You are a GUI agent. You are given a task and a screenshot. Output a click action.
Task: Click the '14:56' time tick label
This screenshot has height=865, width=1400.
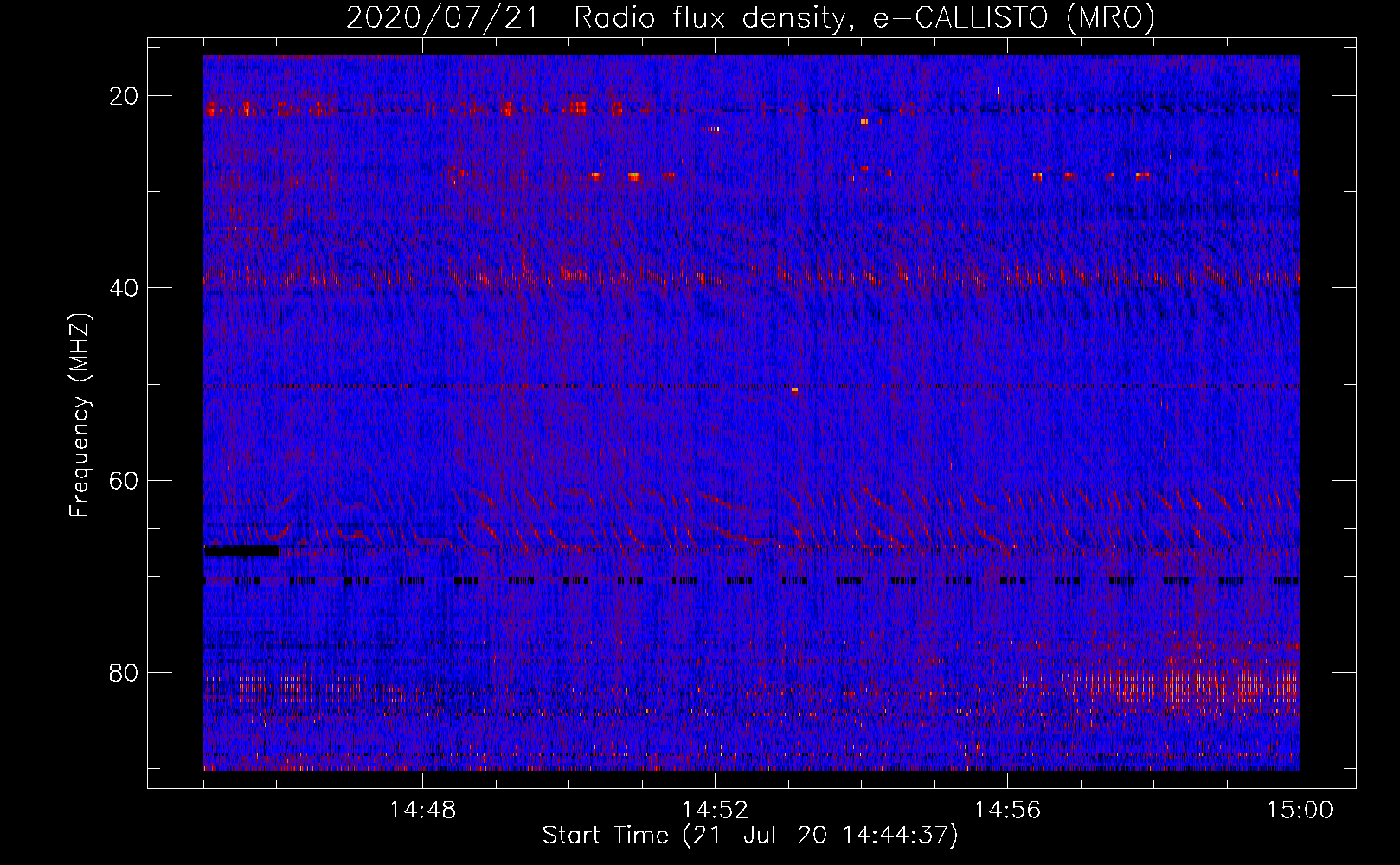[x=1007, y=811]
